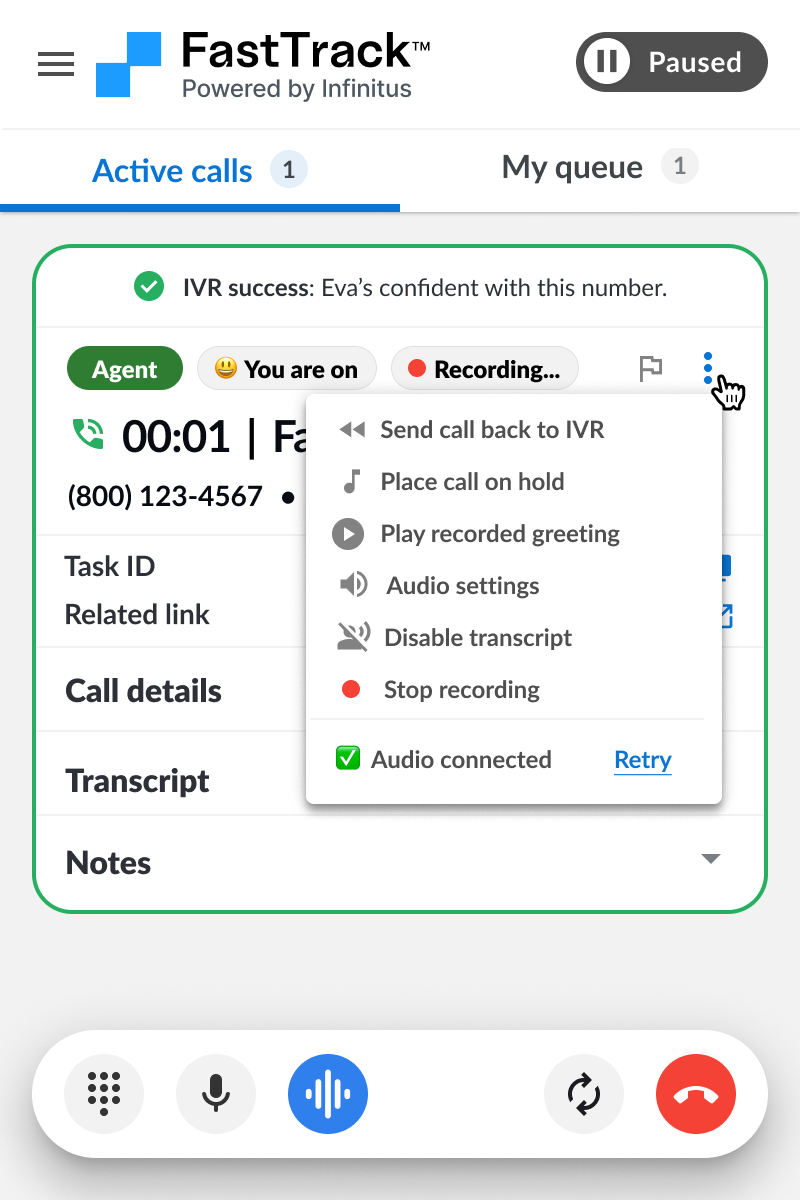Viewport: 800px width, 1200px height.
Task: Click the Recording status chip
Action: (485, 369)
